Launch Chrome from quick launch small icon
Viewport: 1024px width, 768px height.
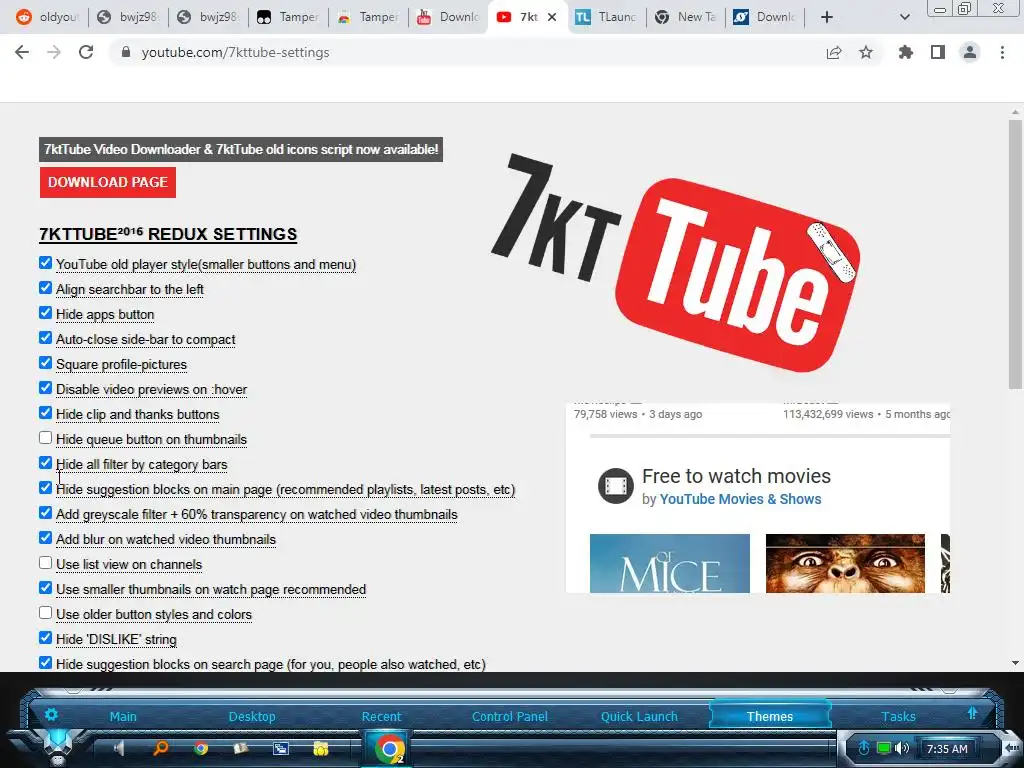tap(200, 748)
